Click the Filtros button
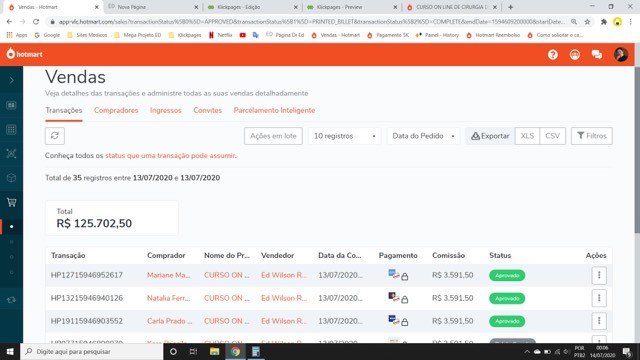This screenshot has height=360, width=640. pyautogui.click(x=591, y=136)
